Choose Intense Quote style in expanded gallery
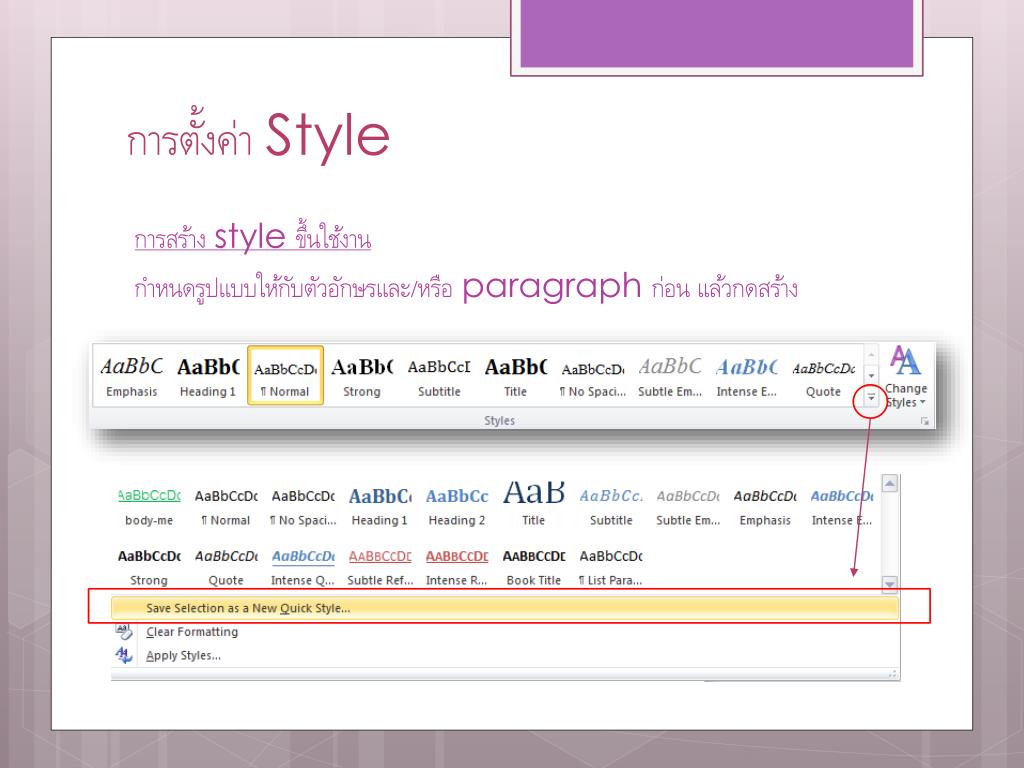Screen dimensions: 1024x768 (303, 567)
